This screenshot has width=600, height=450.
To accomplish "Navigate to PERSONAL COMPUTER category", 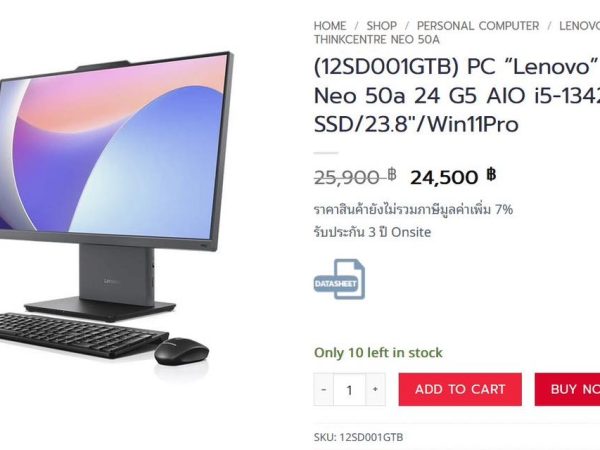I will 478,26.
